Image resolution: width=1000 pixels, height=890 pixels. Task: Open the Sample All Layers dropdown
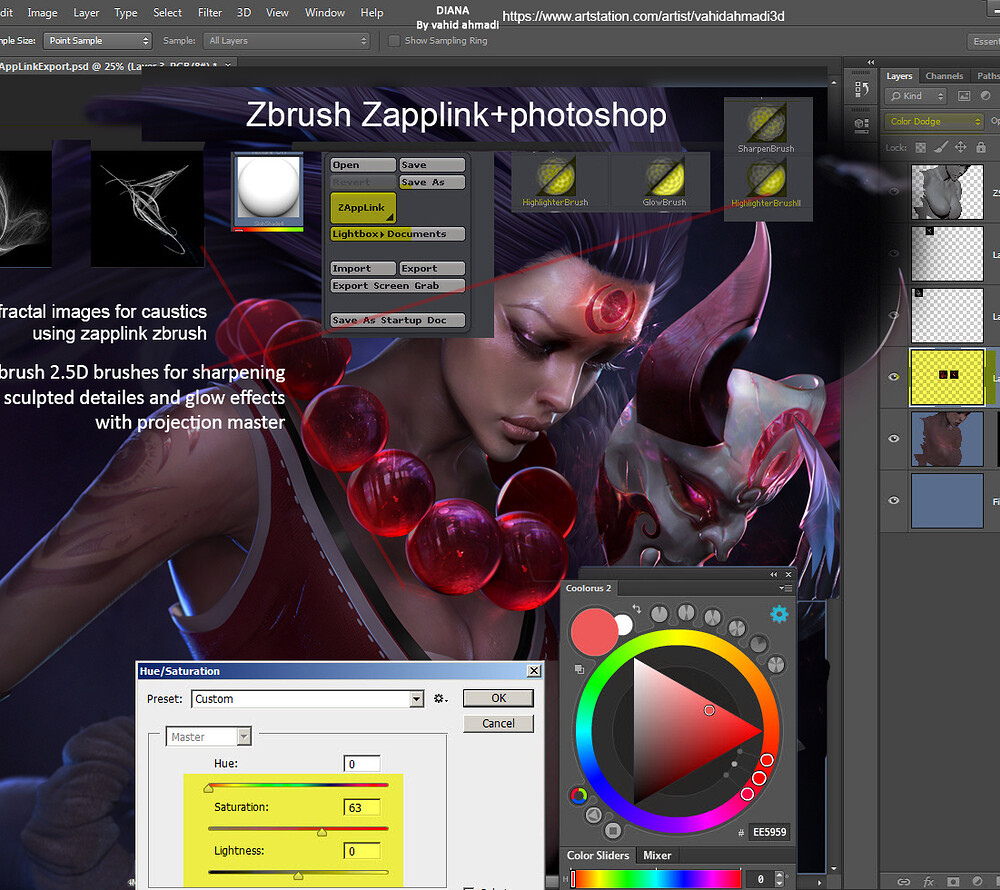(x=287, y=41)
